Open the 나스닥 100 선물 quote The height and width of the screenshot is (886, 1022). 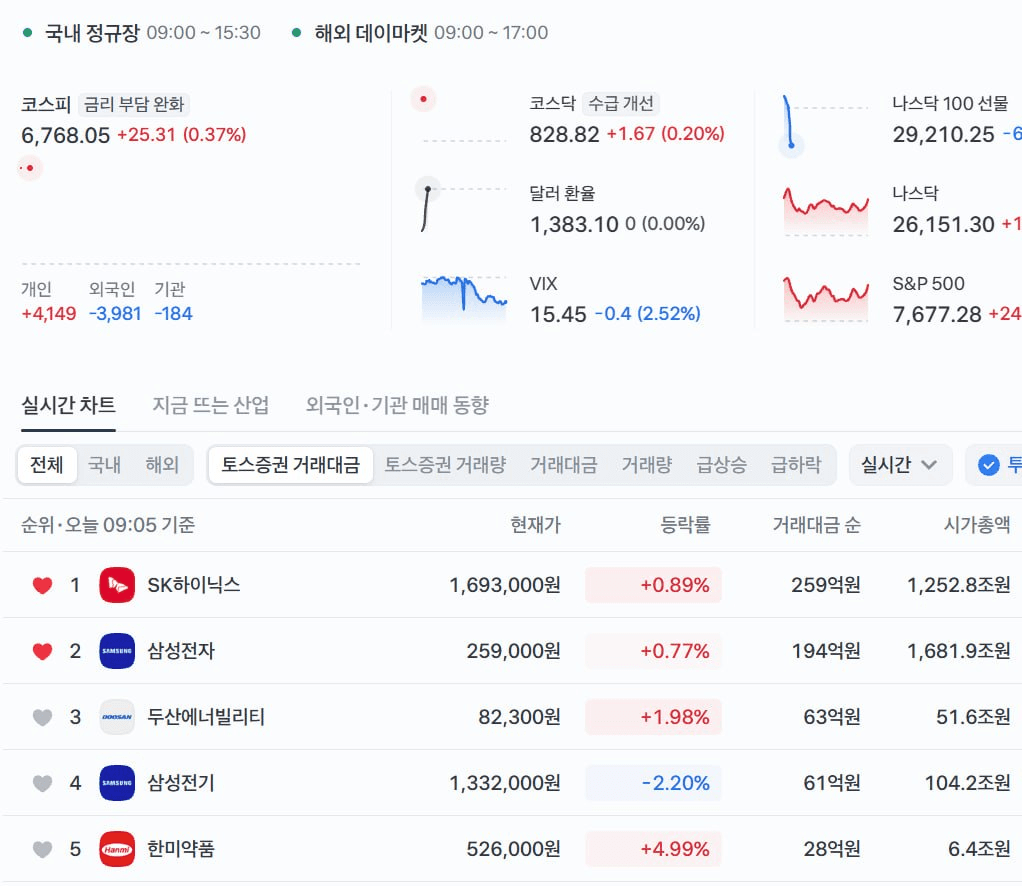pos(957,119)
